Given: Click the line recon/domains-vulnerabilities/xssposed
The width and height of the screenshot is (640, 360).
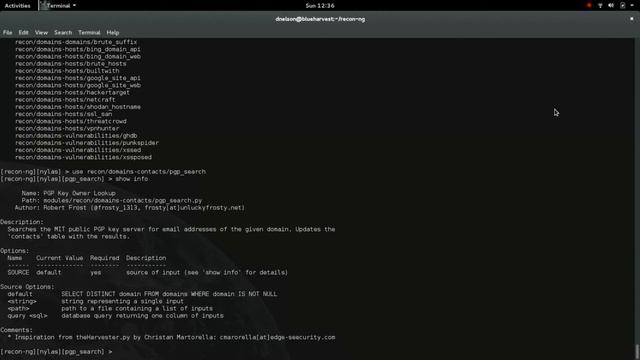Looking at the screenshot, I should [x=83, y=157].
